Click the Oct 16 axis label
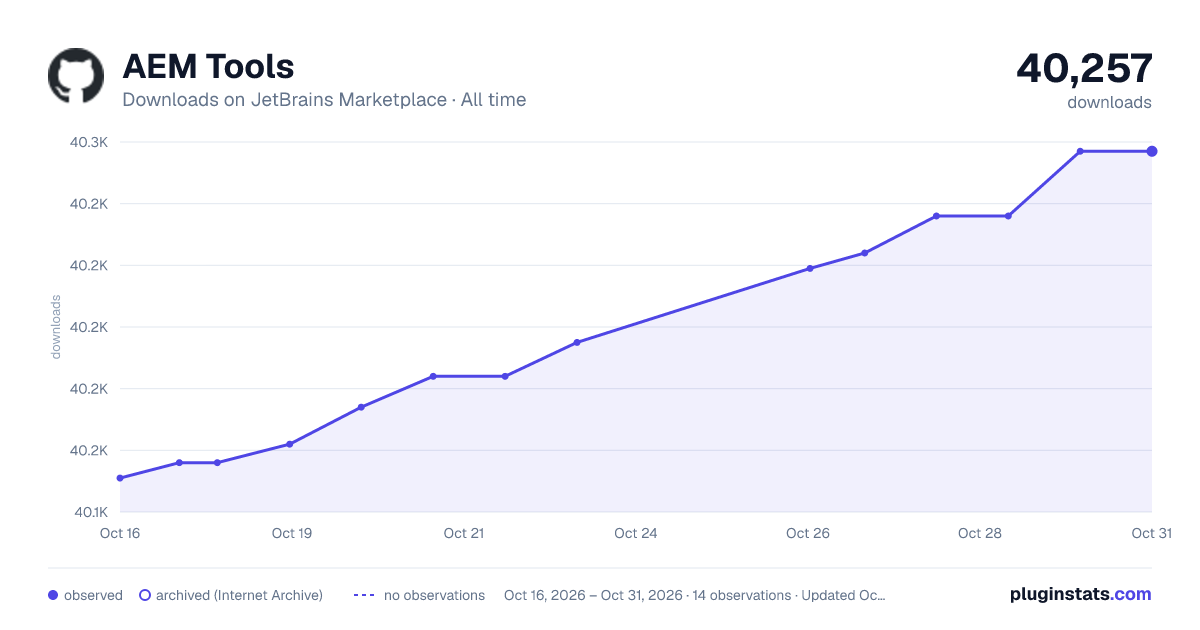This screenshot has height=630, width=1200. coord(120,533)
